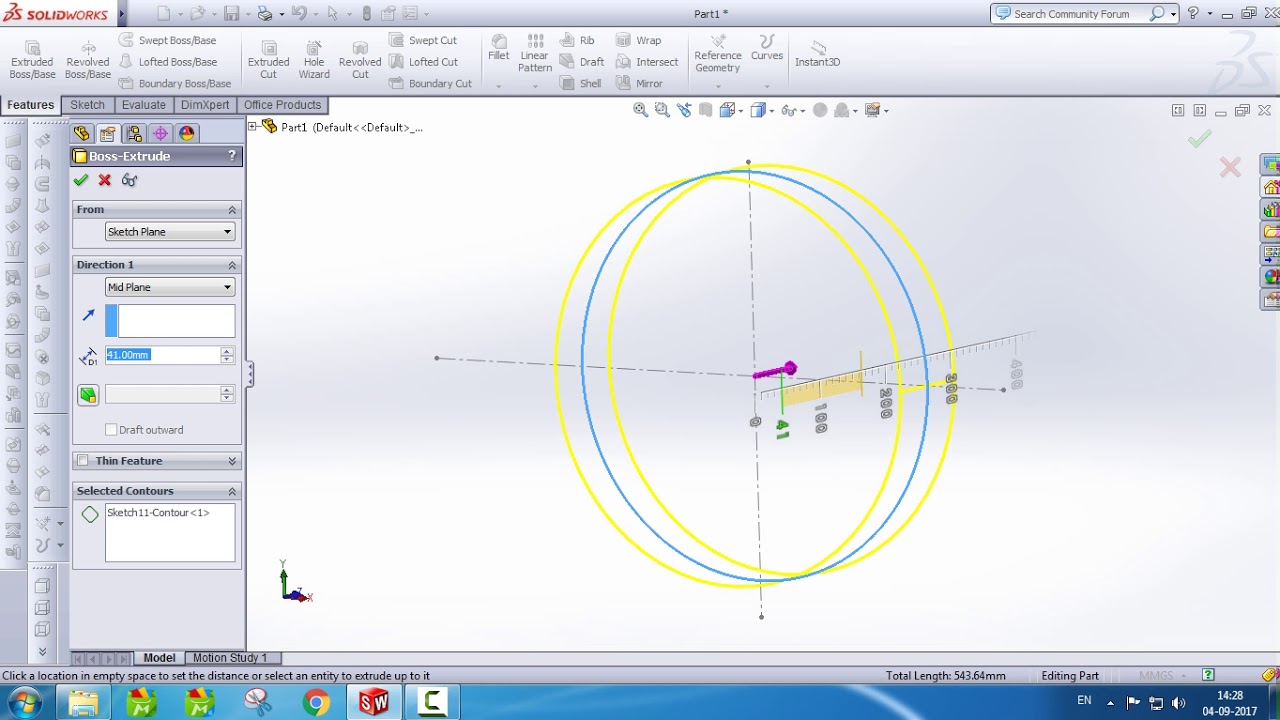Click the Reference Geometry tool

pos(718,53)
